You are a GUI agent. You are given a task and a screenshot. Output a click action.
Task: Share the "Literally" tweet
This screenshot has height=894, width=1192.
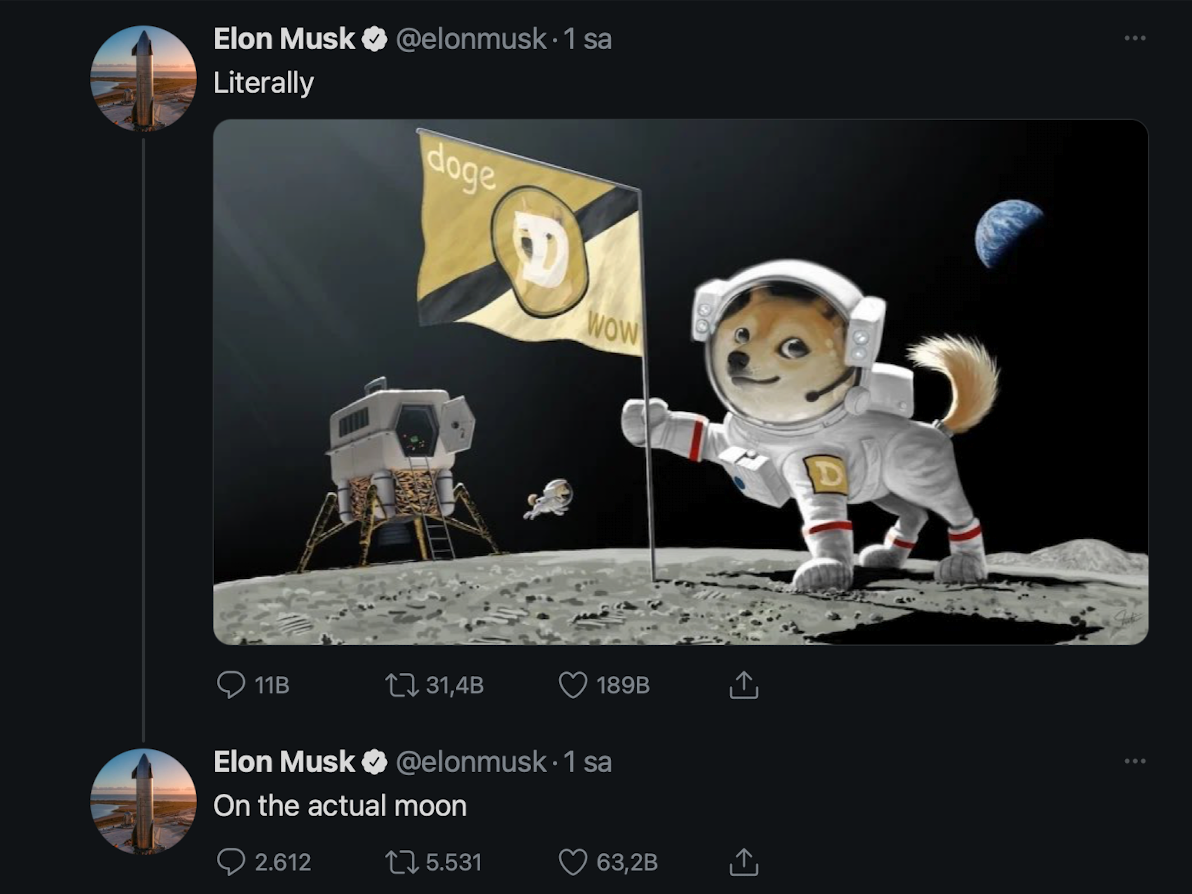click(741, 685)
